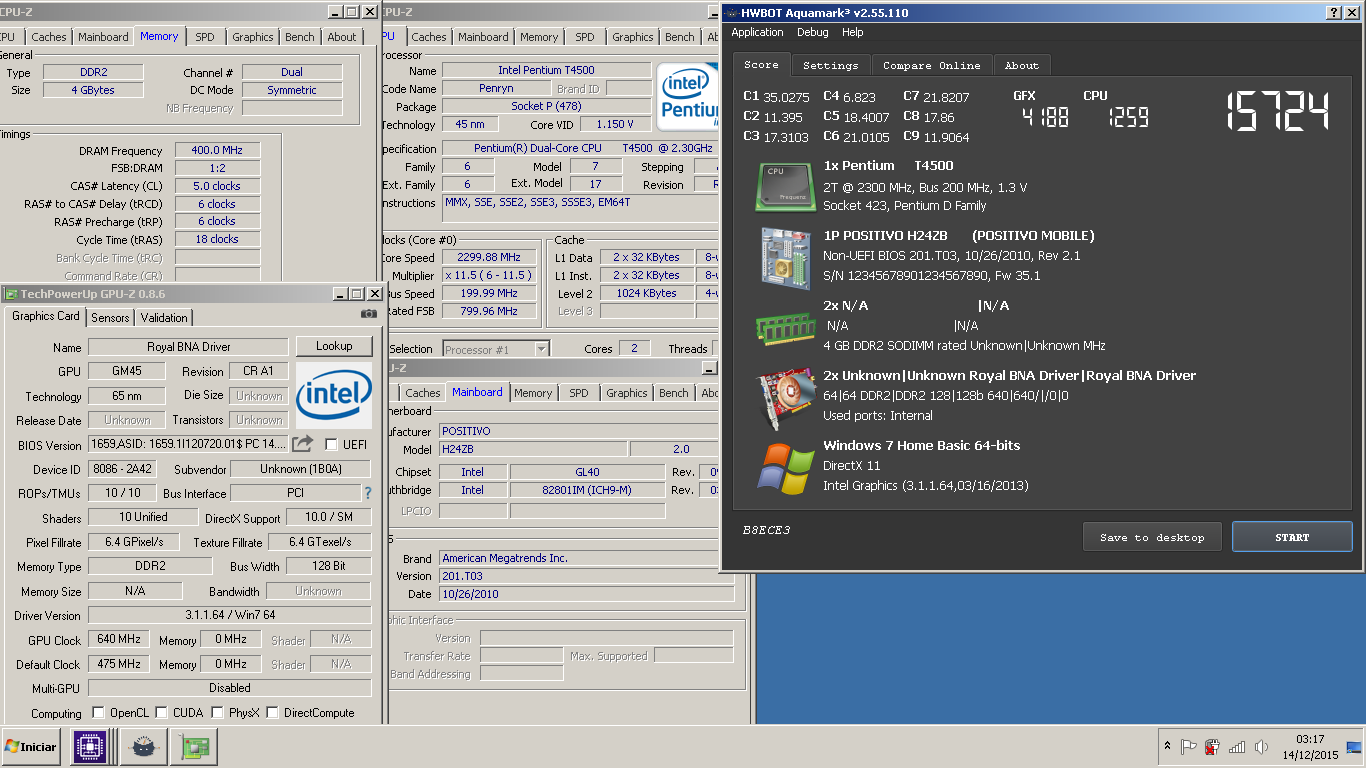
Task: Click the GPU-Z camera screenshot icon
Action: (x=368, y=314)
